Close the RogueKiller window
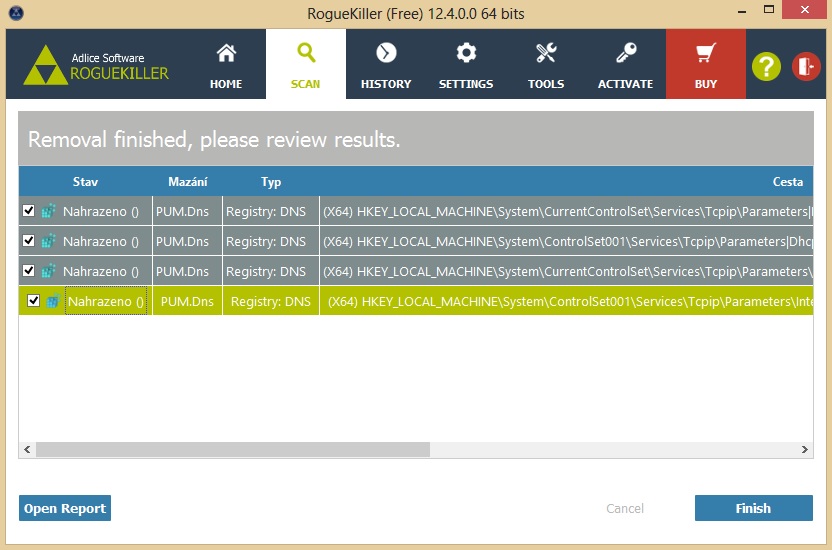832x550 pixels. (x=804, y=10)
